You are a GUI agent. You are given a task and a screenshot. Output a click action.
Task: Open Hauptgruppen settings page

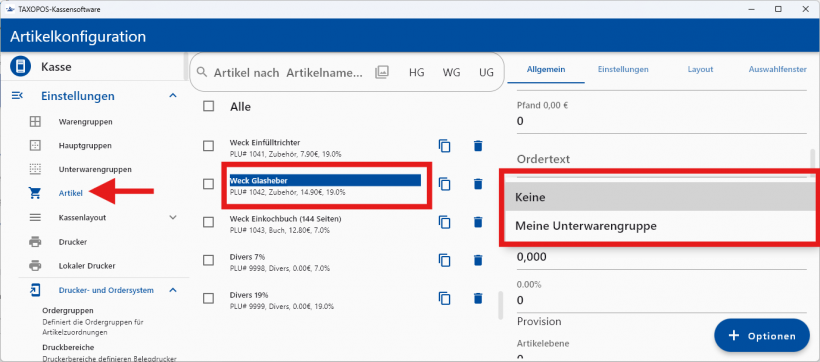85,145
